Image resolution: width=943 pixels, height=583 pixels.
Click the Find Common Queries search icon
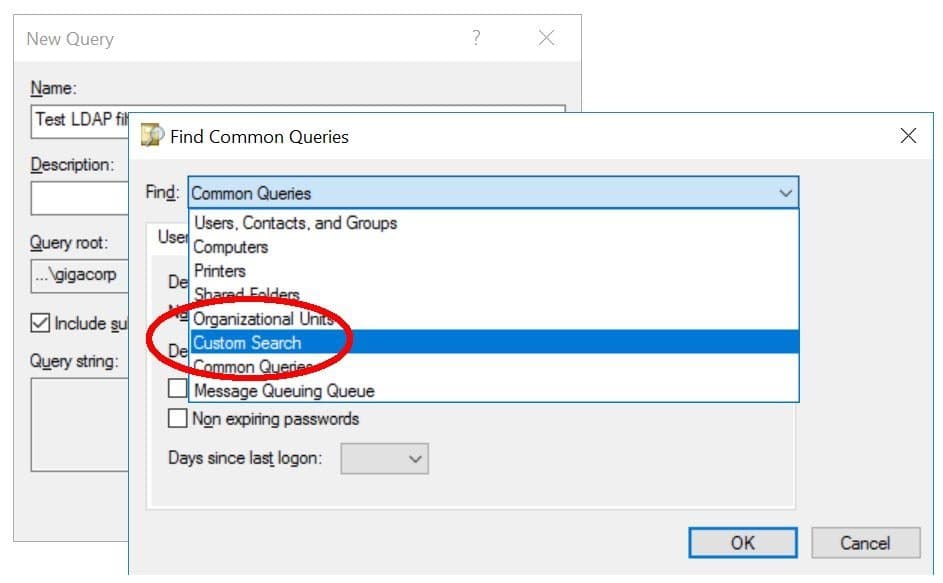[152, 135]
